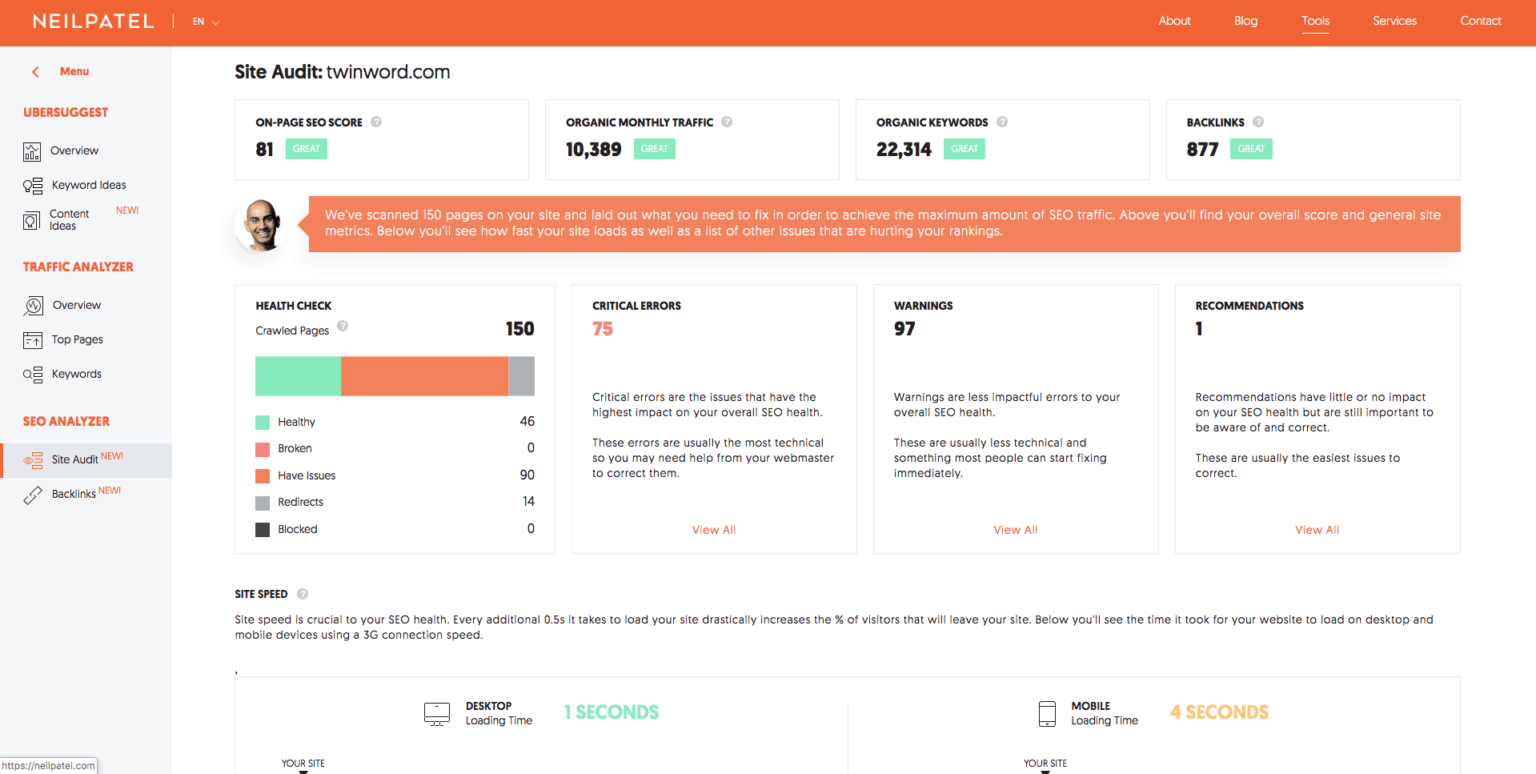Viewport: 1536px width, 774px height.
Task: Click the gray Redirects bar segment
Action: (522, 376)
